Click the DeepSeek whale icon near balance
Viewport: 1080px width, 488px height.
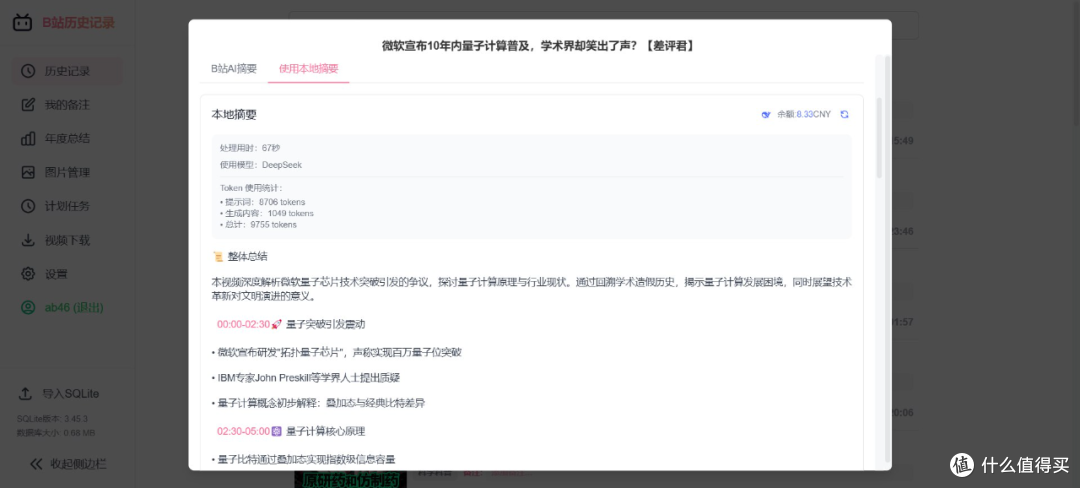tap(766, 114)
